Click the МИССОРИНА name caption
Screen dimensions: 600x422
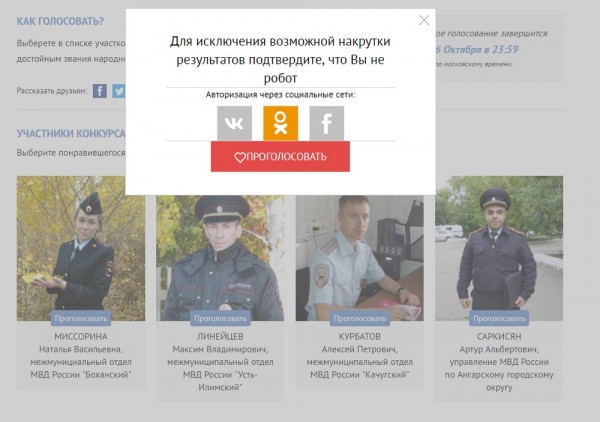click(81, 336)
